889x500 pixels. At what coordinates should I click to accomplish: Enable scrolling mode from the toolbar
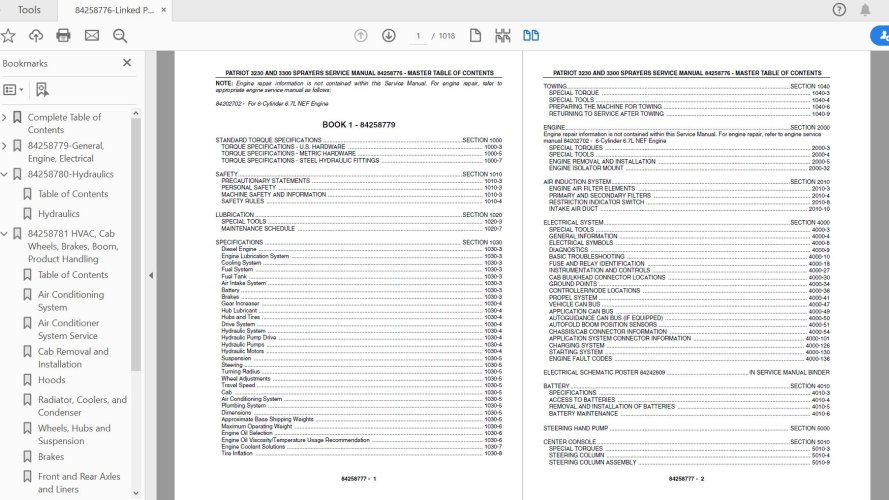coord(502,36)
